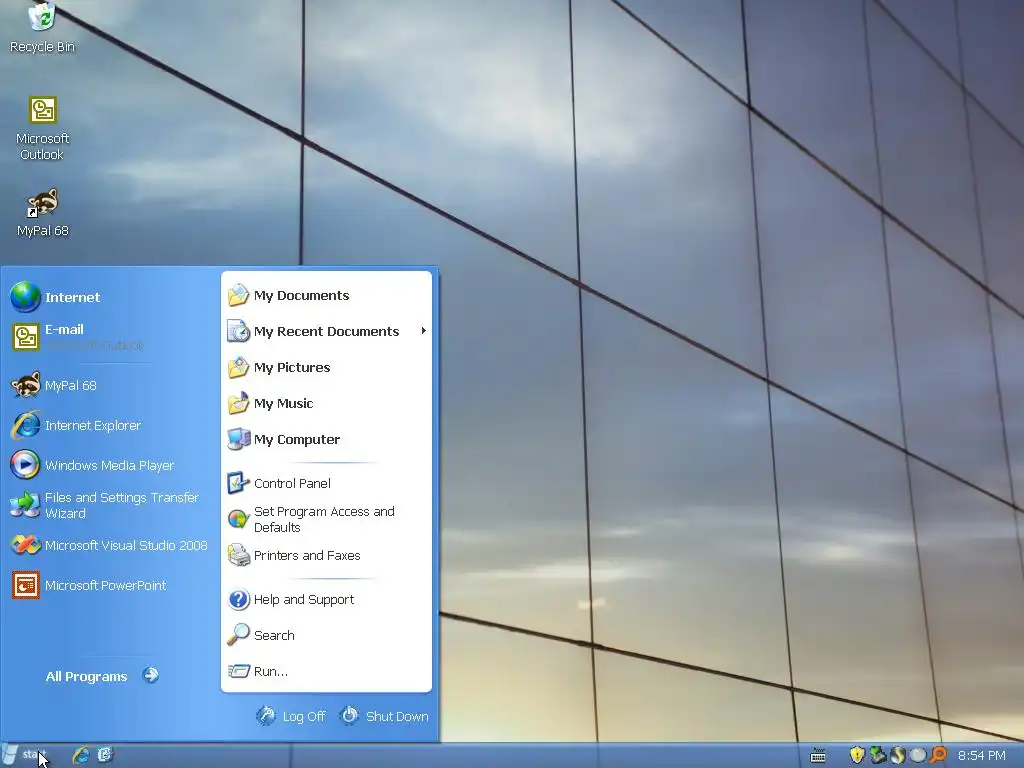The width and height of the screenshot is (1024, 768).
Task: Click the yellow security shield tray icon
Action: pos(857,755)
